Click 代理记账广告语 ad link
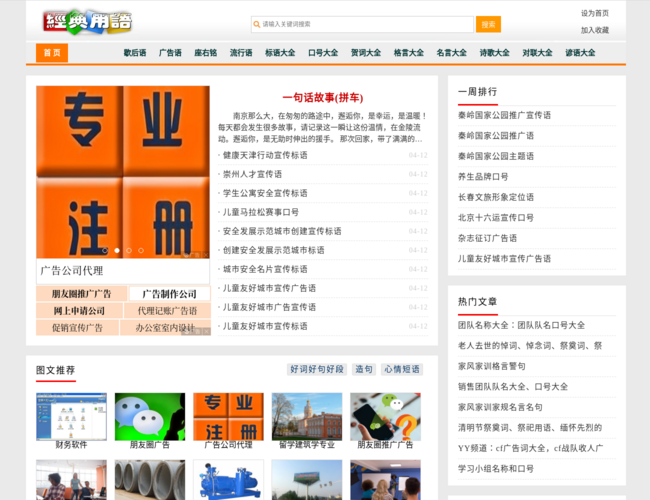 [167, 311]
